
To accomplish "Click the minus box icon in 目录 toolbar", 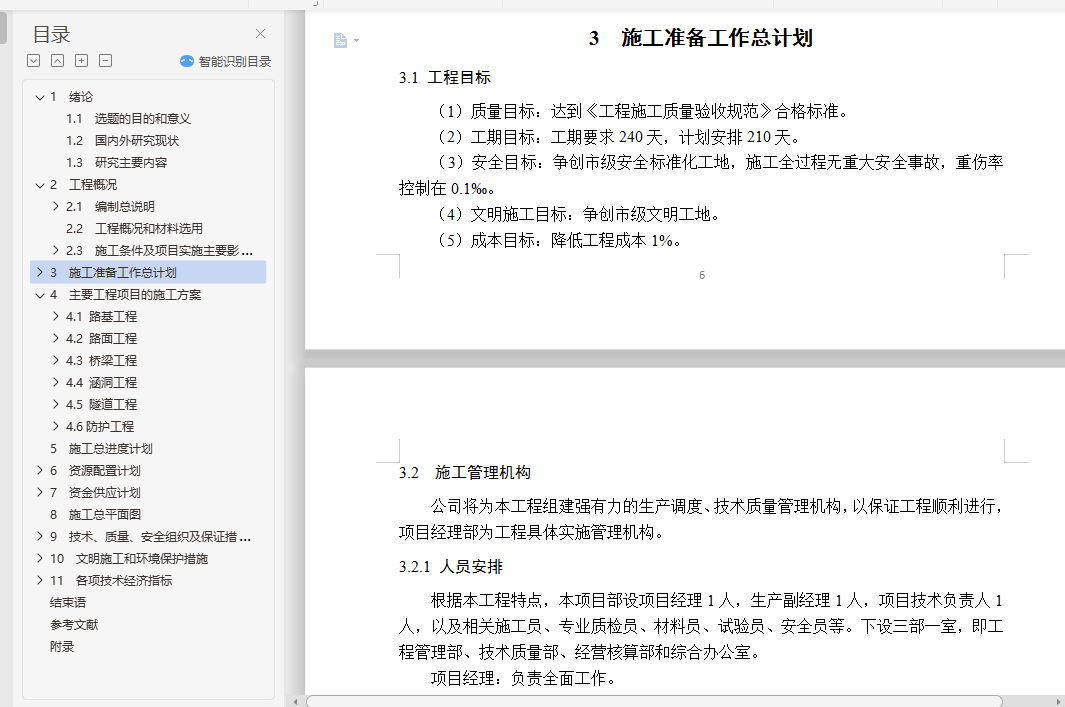I will pyautogui.click(x=105, y=60).
